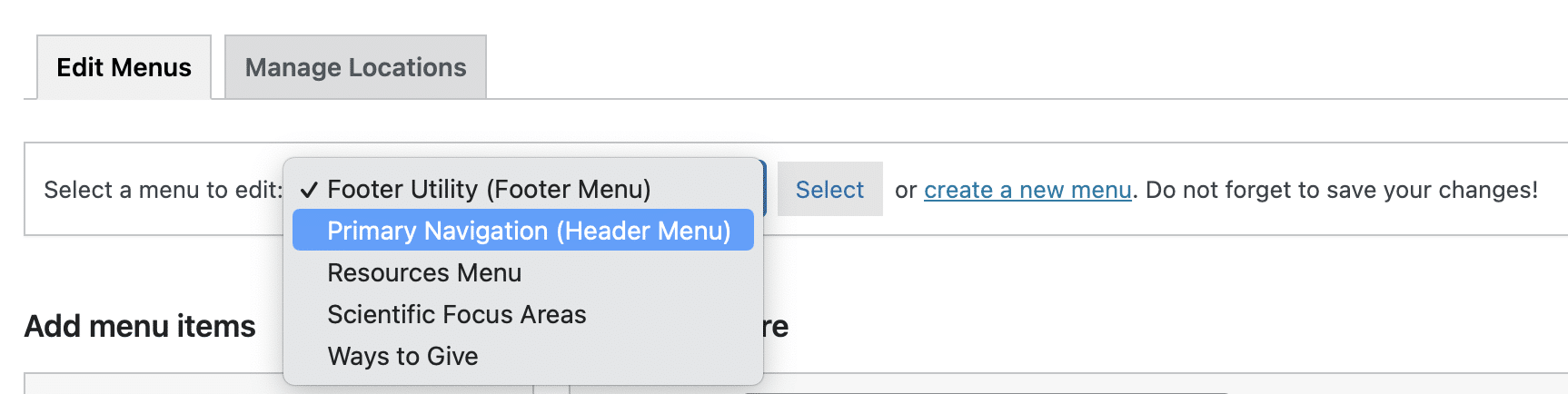This screenshot has width=1568, height=394.
Task: Choose Scientific Focus Areas from list
Action: (x=456, y=314)
